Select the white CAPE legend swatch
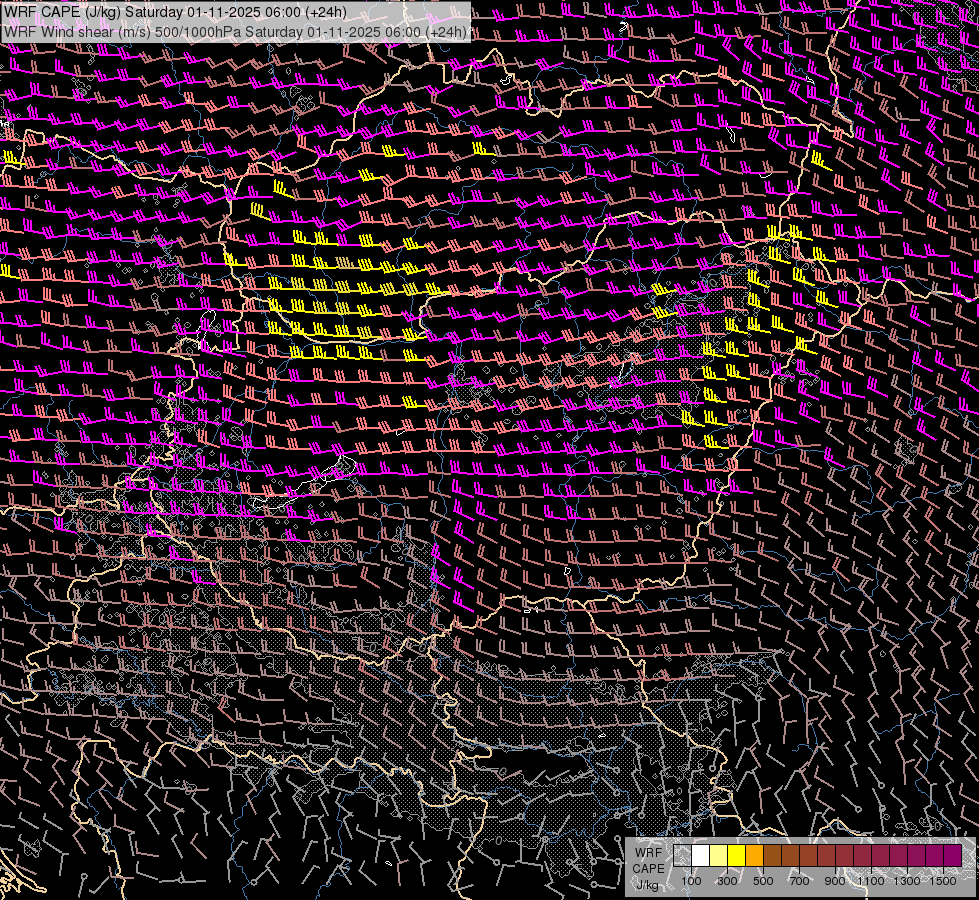This screenshot has width=979, height=900. click(701, 856)
